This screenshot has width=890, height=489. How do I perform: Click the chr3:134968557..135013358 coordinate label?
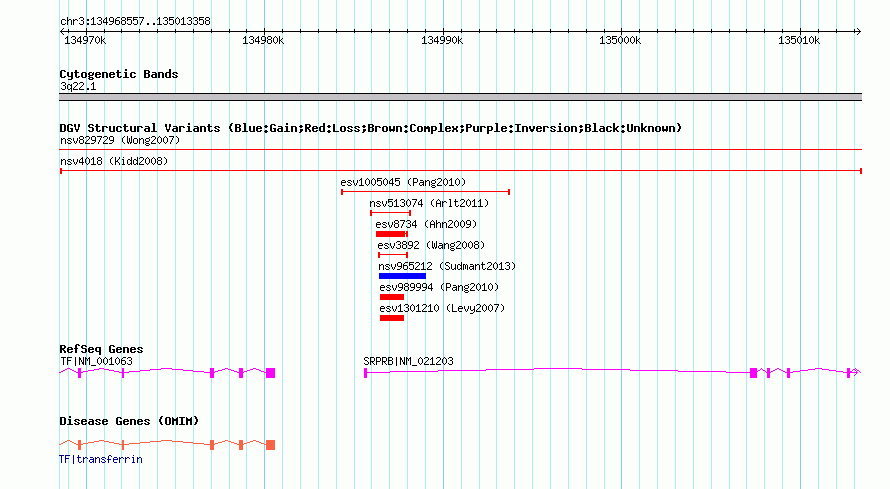coord(135,22)
